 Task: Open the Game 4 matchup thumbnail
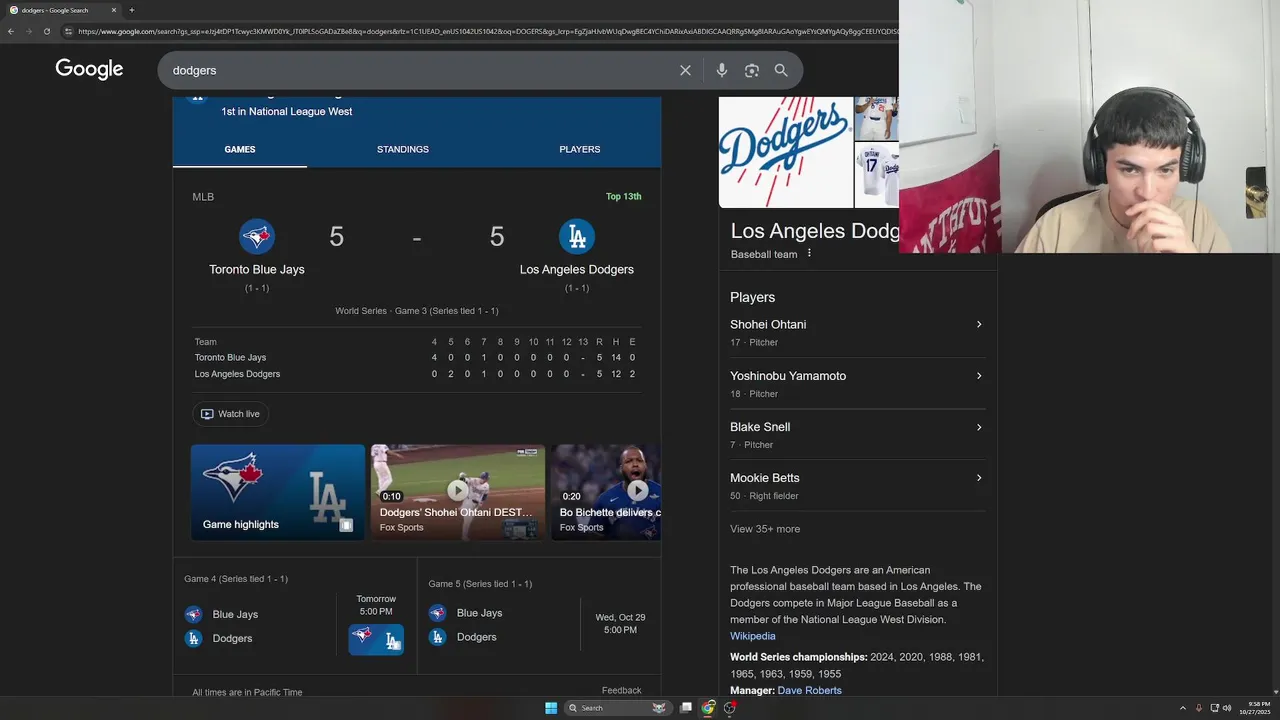tap(376, 639)
